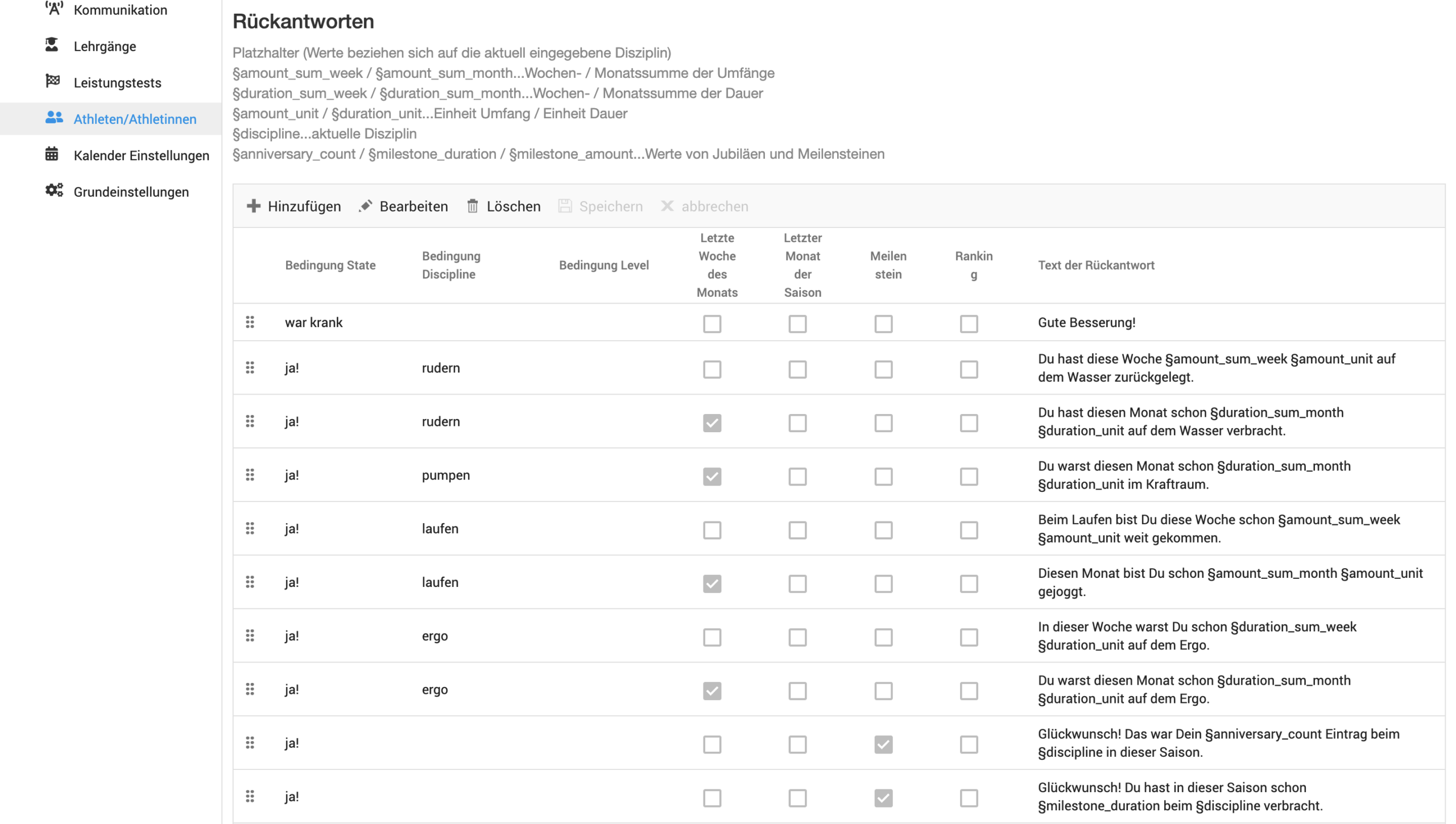1456x824 pixels.
Task: Toggle Ranking checkbox in 'war krank' row
Action: [969, 324]
